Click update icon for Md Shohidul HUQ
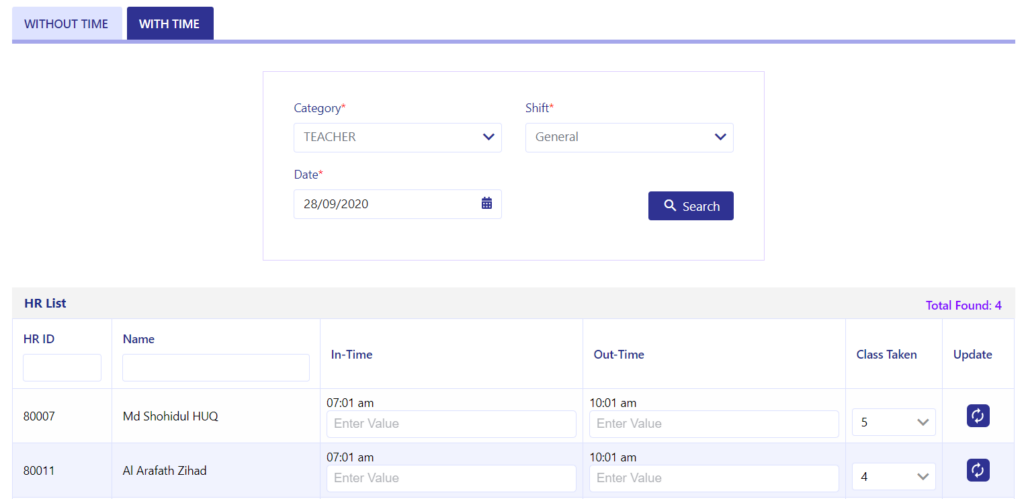Image resolution: width=1024 pixels, height=499 pixels. tap(978, 416)
